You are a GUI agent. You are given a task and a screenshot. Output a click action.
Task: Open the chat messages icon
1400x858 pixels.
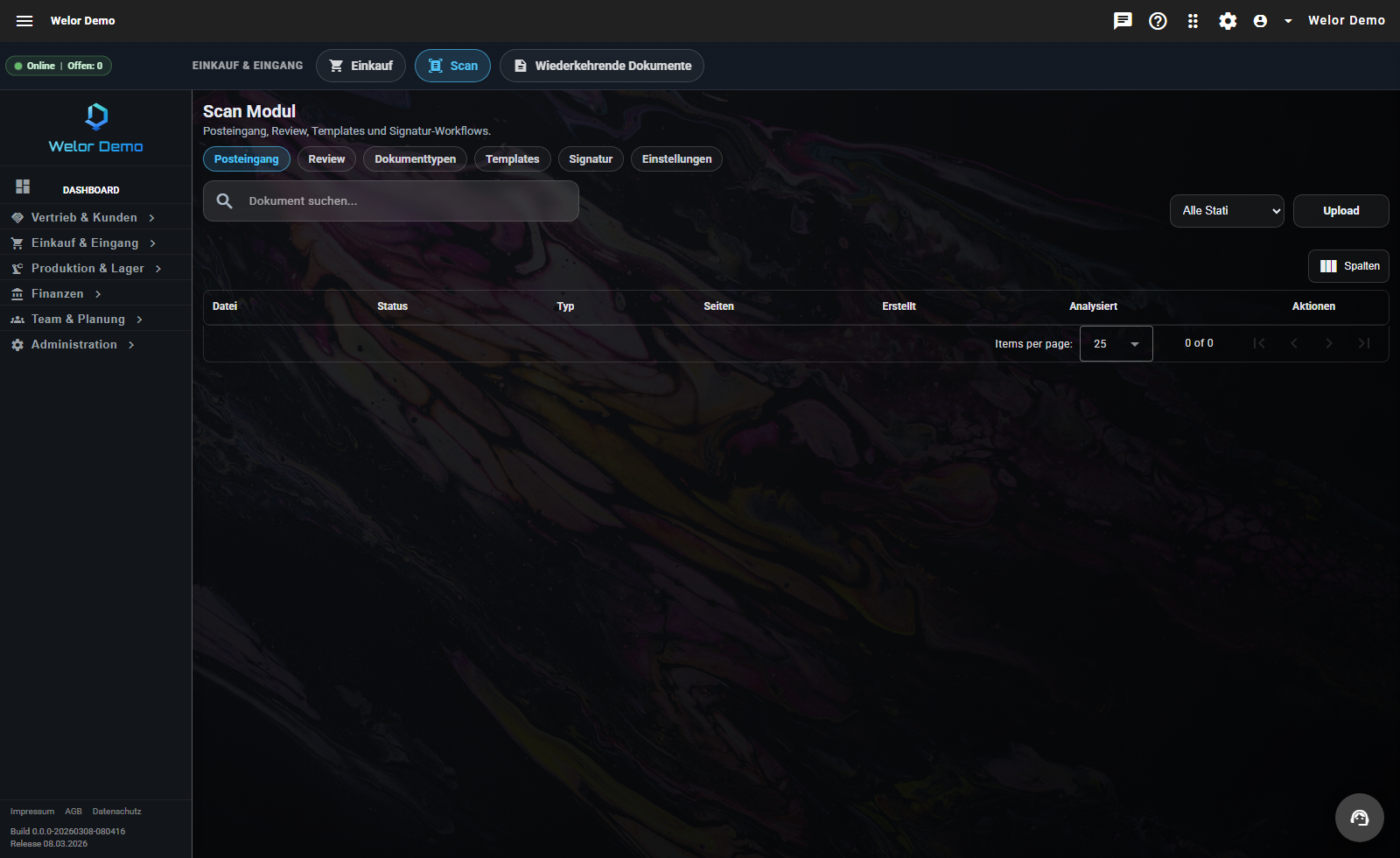pos(1123,21)
